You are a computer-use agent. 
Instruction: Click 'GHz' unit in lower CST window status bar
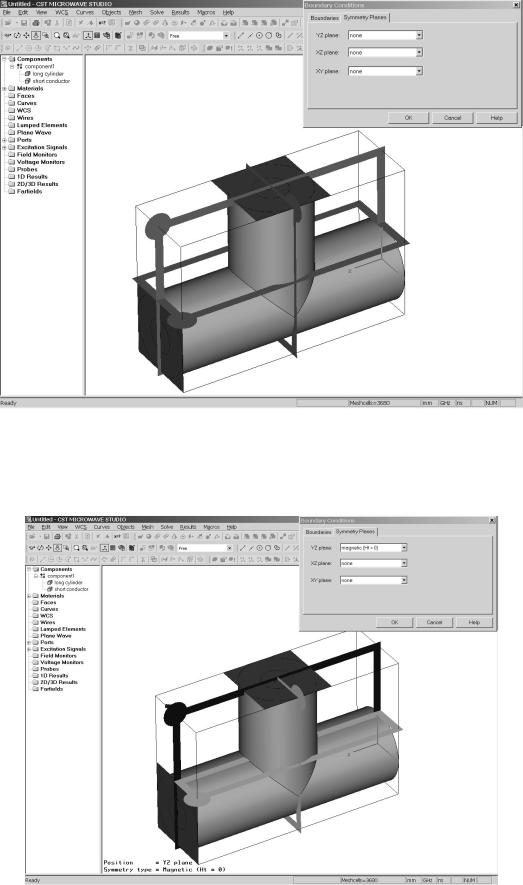428,880
